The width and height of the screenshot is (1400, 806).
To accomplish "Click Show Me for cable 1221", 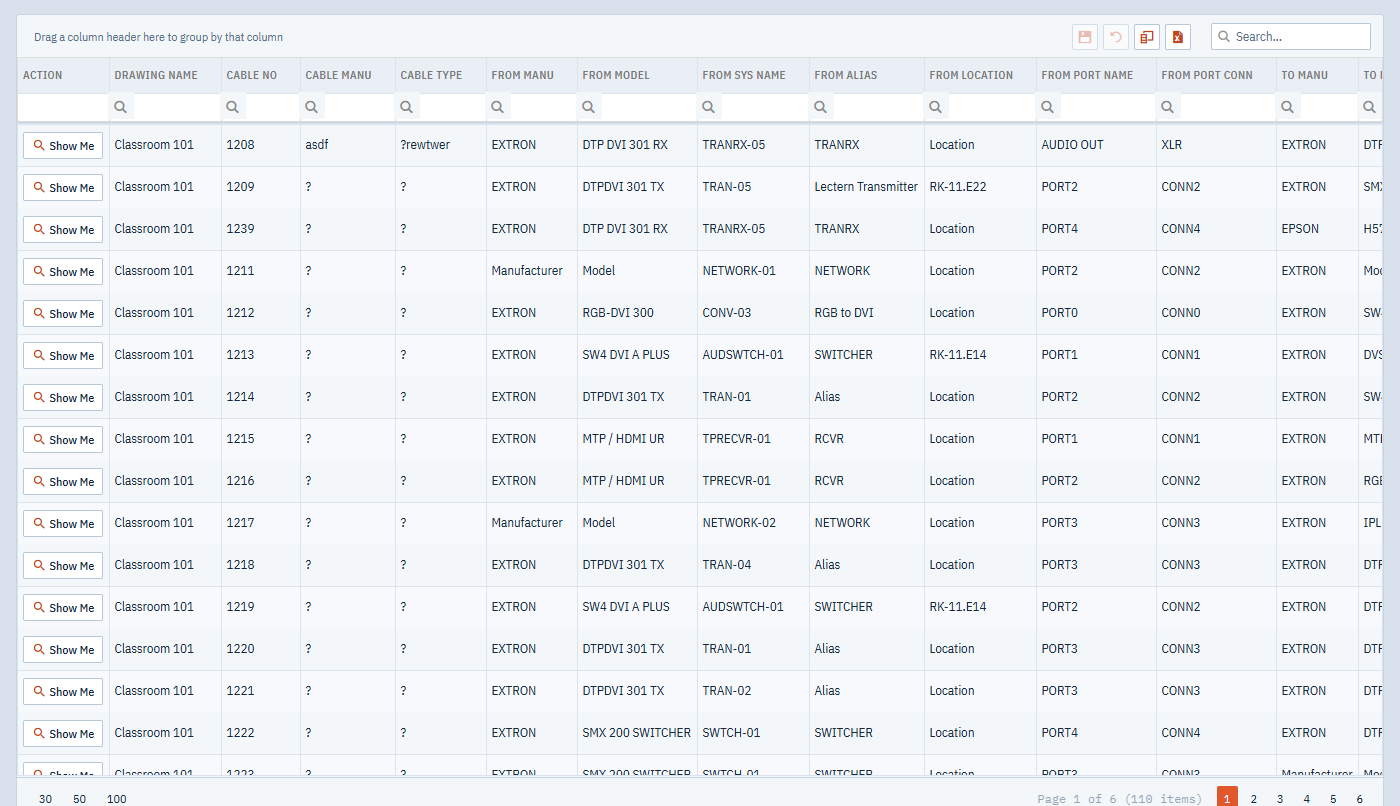I will 63,692.
